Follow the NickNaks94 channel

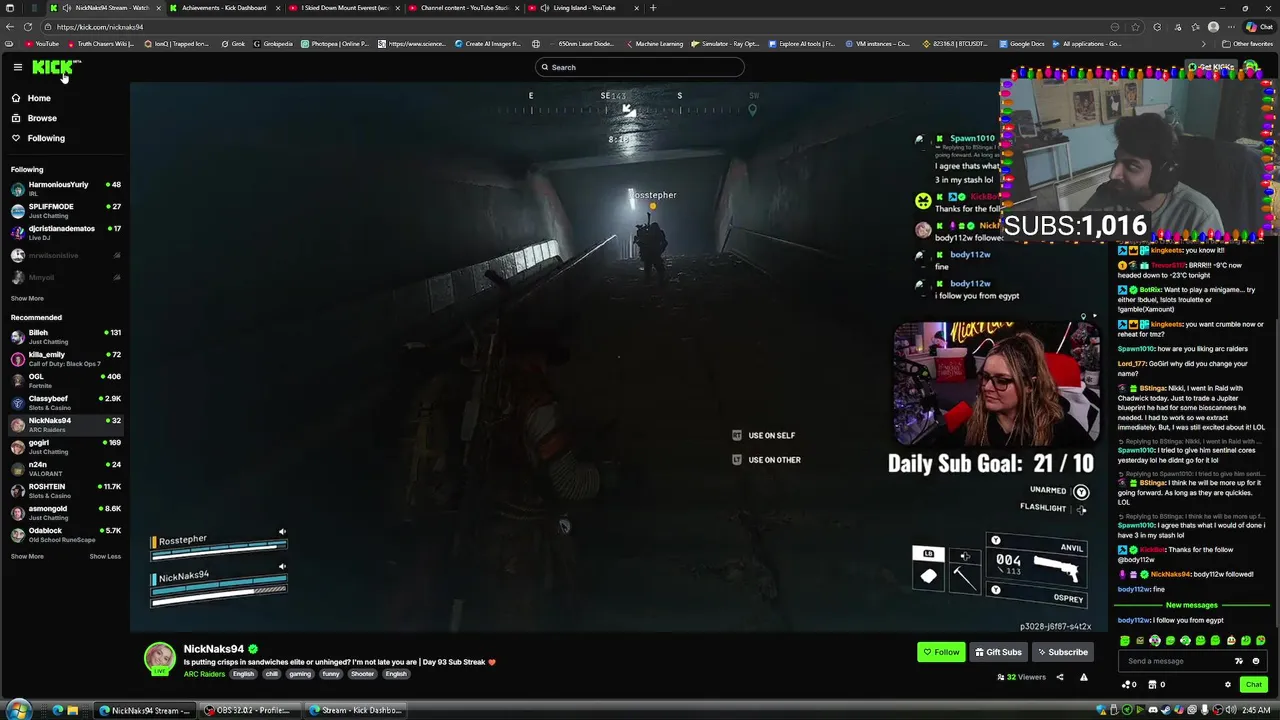point(941,652)
